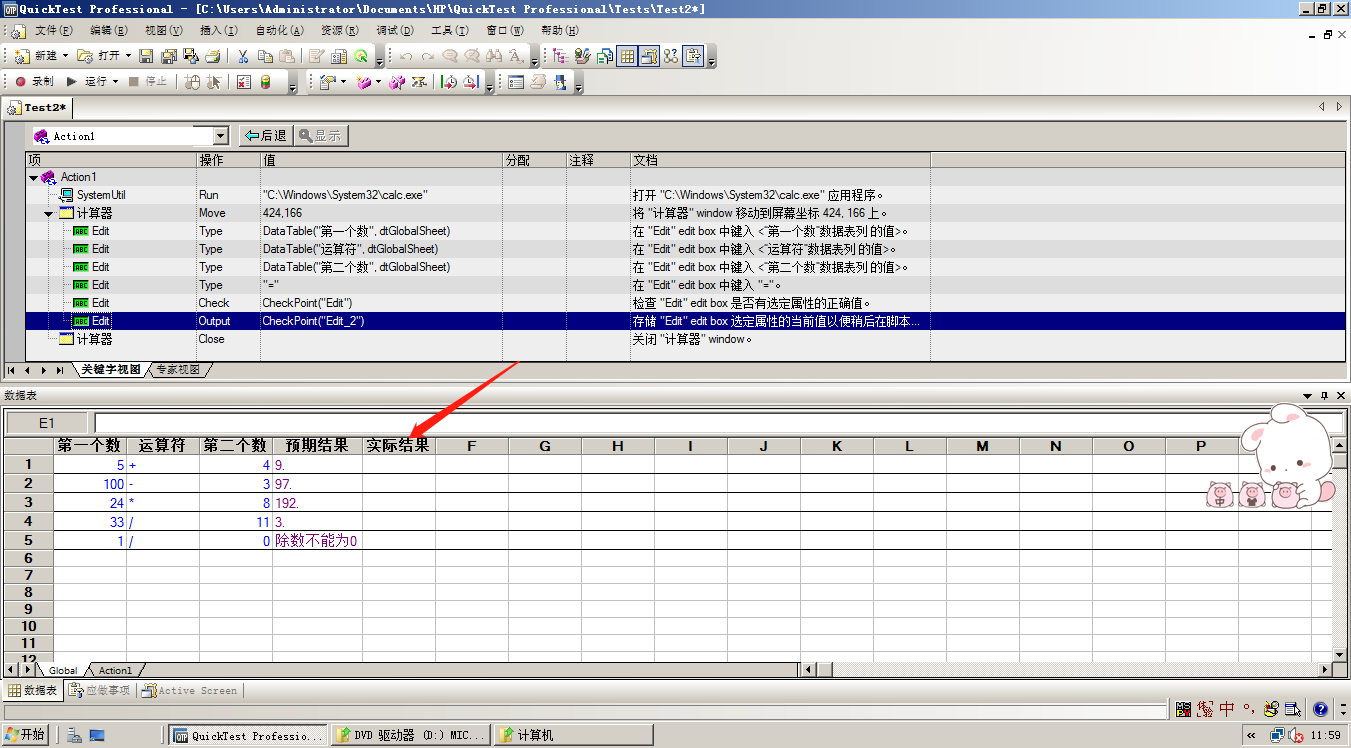Image resolution: width=1351 pixels, height=748 pixels.
Task: Toggle the Active Screen view button in toolbar
Action: [x=649, y=56]
